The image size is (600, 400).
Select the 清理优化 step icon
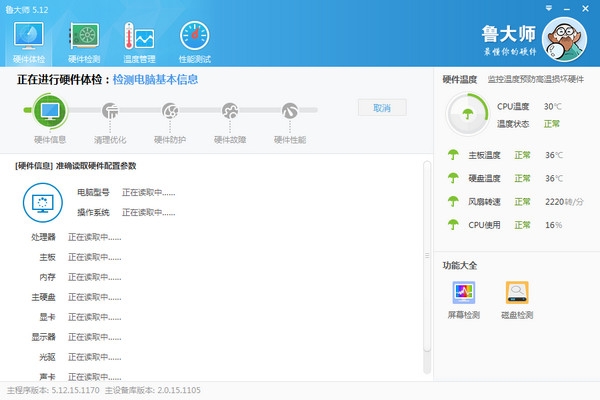(x=110, y=111)
